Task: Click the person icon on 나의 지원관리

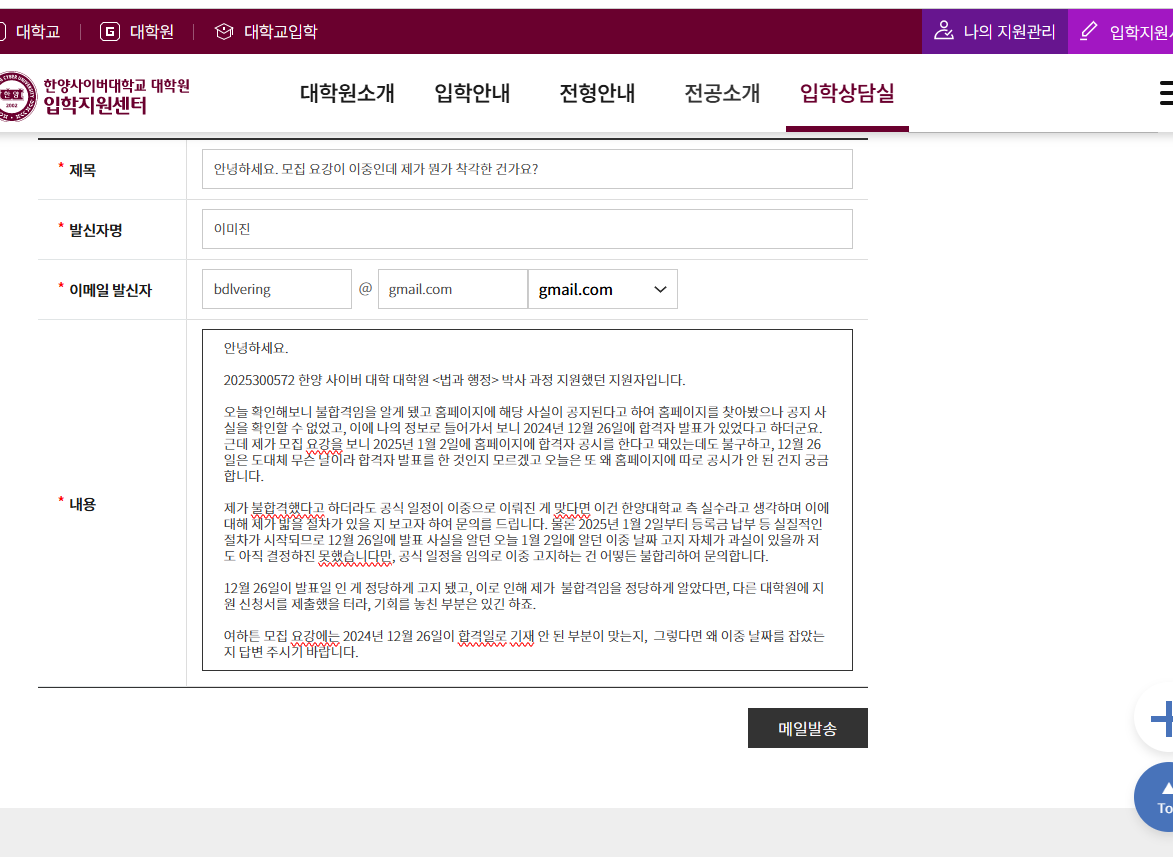Action: 944,31
